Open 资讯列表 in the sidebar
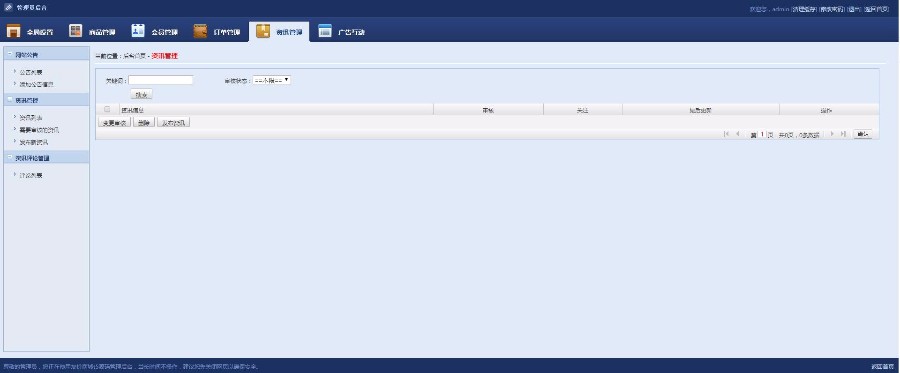This screenshot has width=900, height=373. pyautogui.click(x=30, y=118)
